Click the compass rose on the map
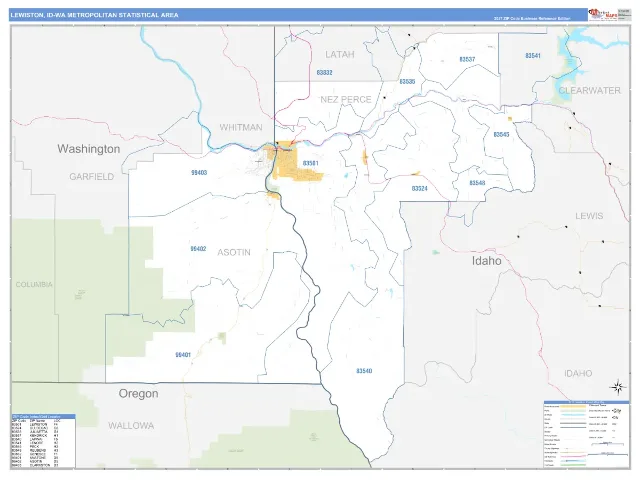 coord(618,387)
